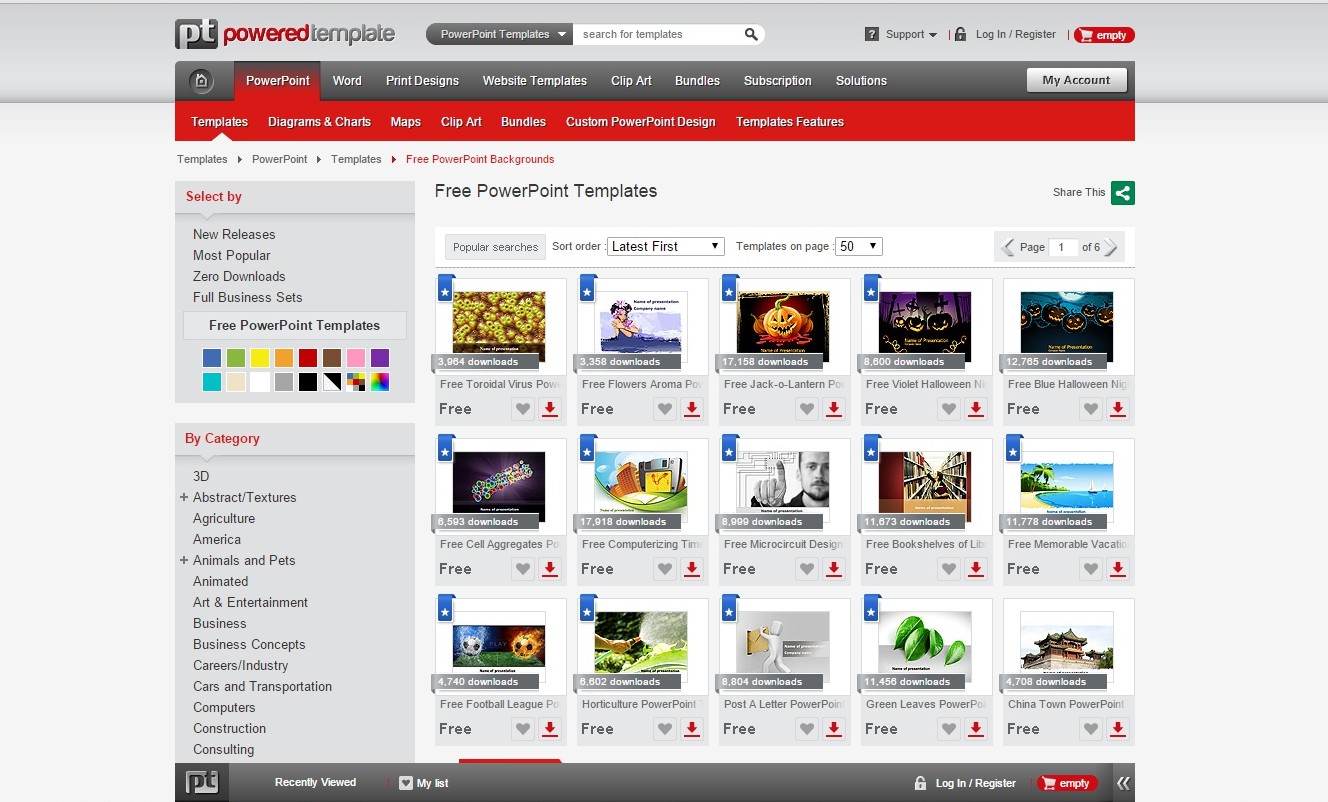This screenshot has height=802, width=1328.
Task: Click the search magnifier icon
Action: [x=751, y=34]
